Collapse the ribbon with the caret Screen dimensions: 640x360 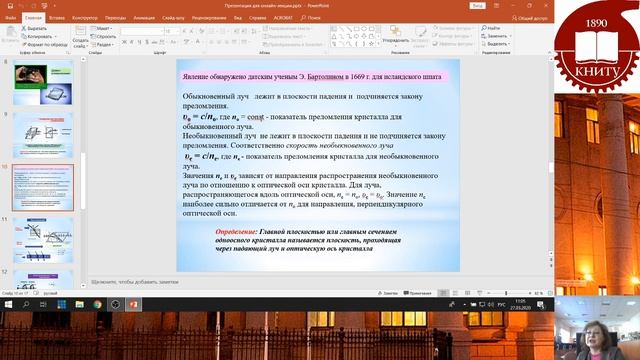[x=549, y=52]
